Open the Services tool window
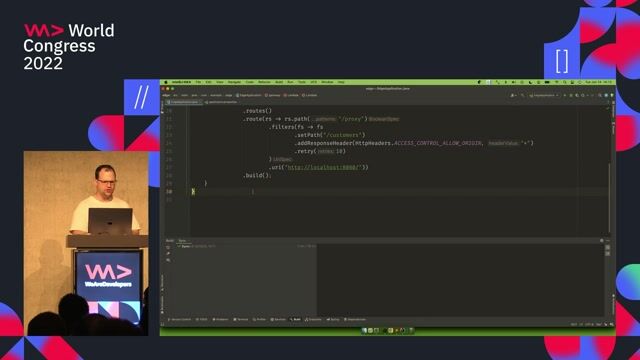This screenshot has height=360, width=640. coord(278,320)
